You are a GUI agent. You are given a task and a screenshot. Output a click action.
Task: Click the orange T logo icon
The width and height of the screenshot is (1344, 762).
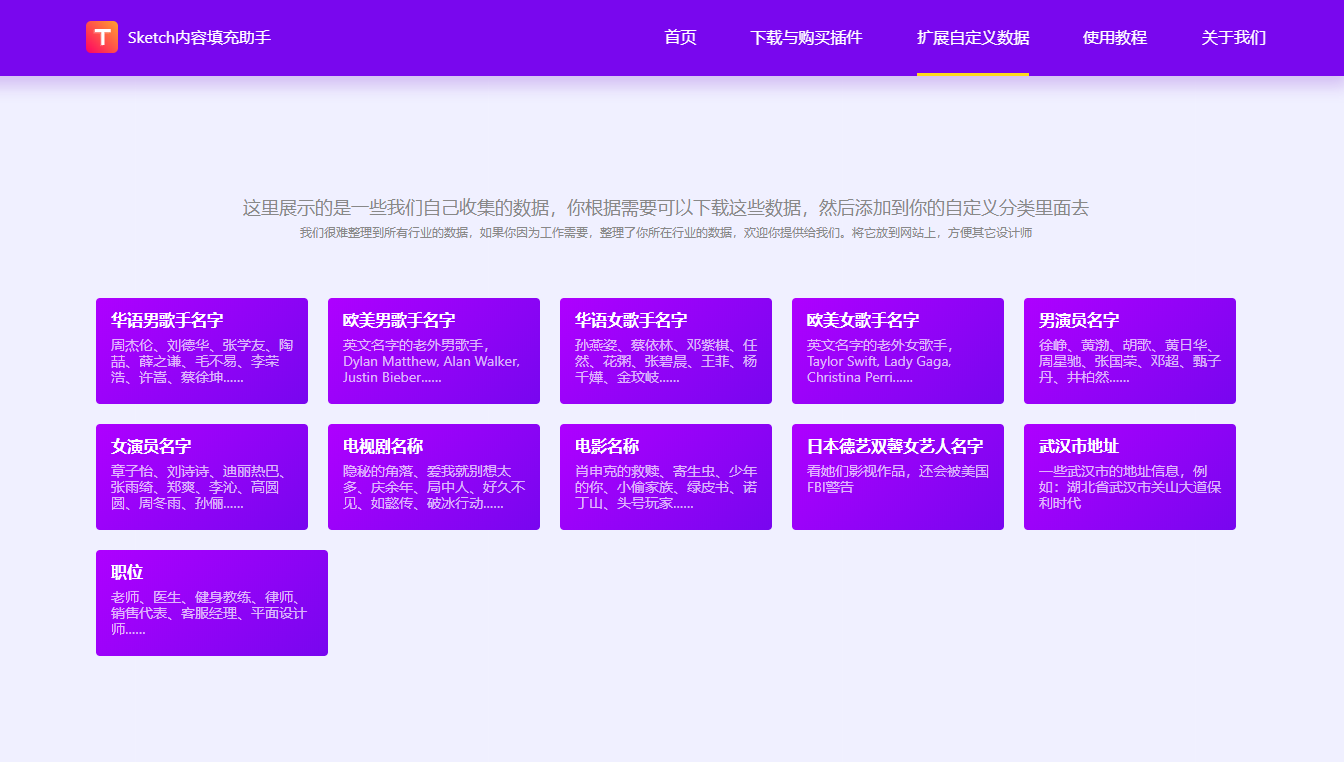coord(102,37)
